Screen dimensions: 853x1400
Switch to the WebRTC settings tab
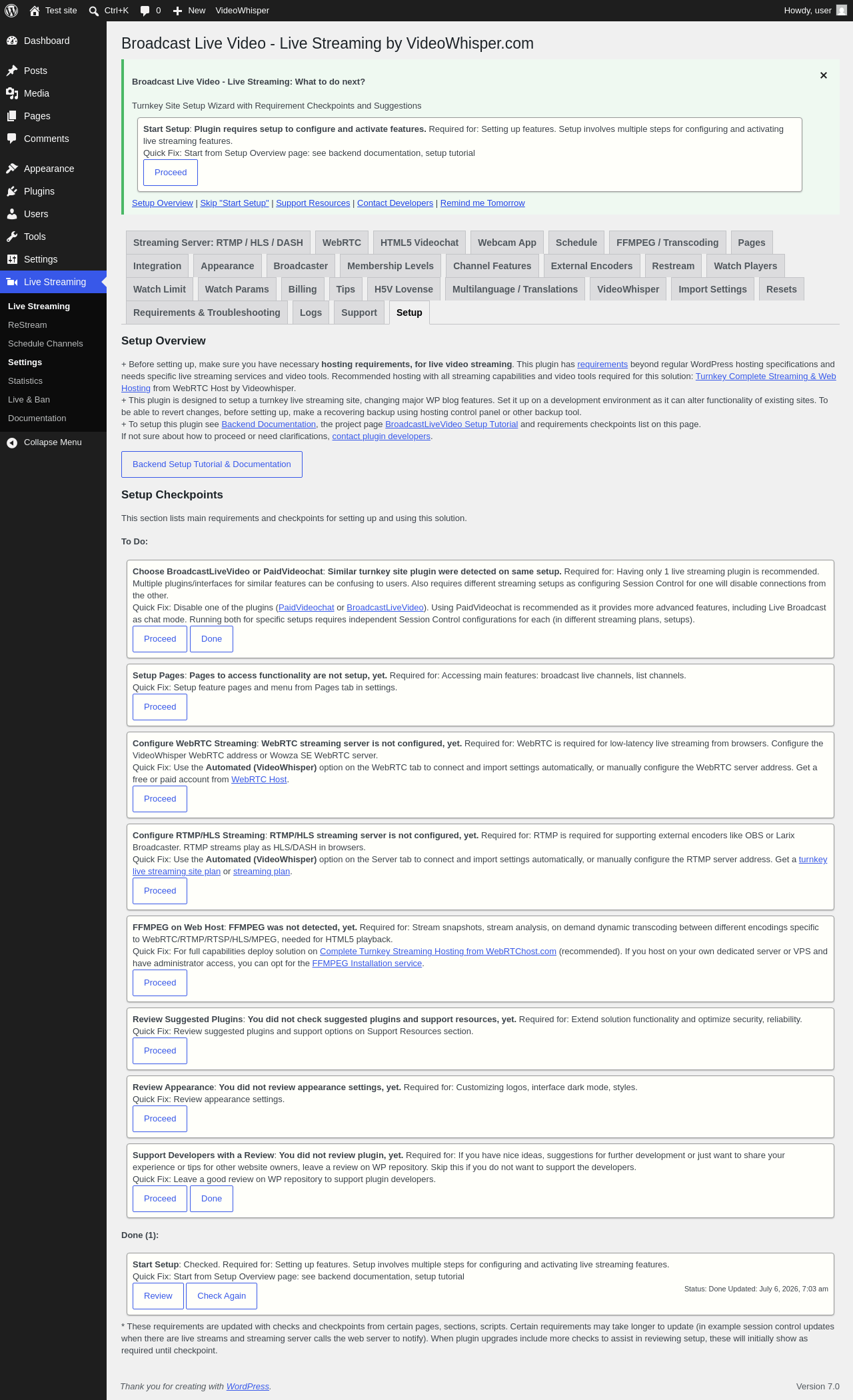coord(342,243)
